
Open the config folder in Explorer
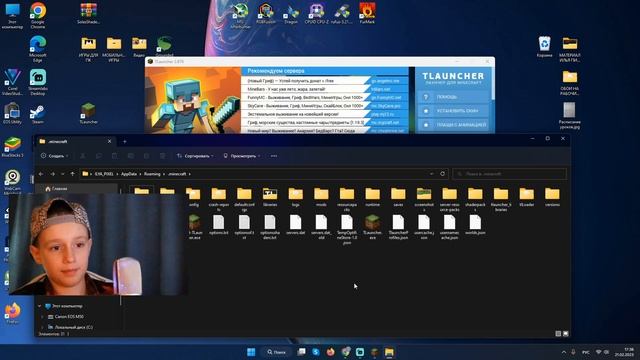(193, 197)
